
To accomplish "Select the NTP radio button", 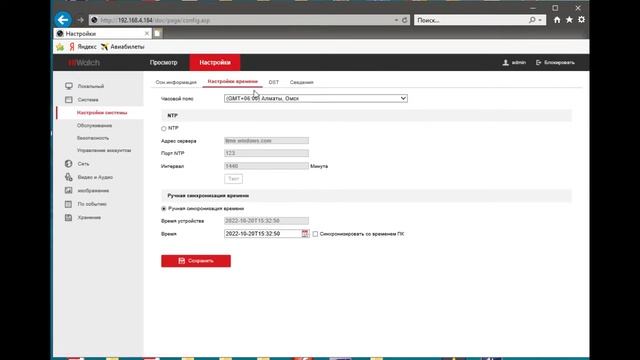I will click(164, 129).
